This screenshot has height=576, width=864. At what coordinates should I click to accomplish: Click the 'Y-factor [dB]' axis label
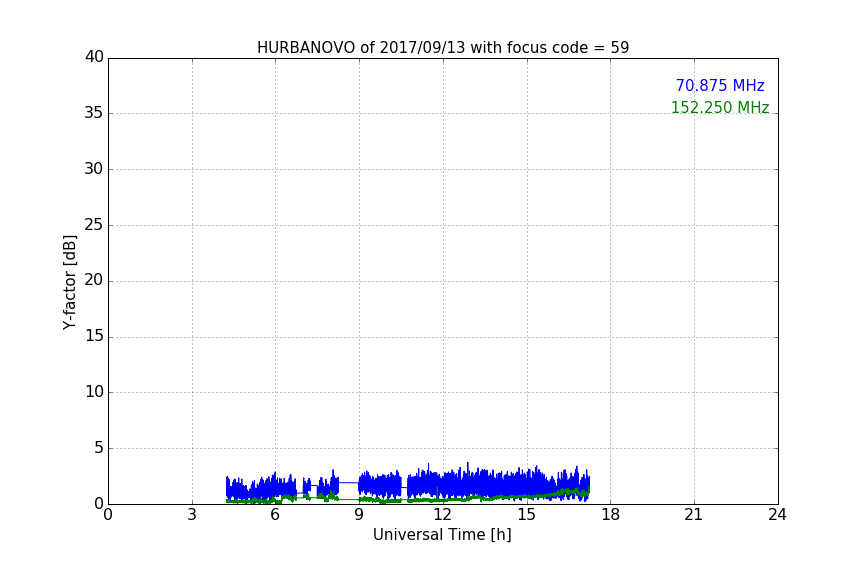pyautogui.click(x=69, y=282)
